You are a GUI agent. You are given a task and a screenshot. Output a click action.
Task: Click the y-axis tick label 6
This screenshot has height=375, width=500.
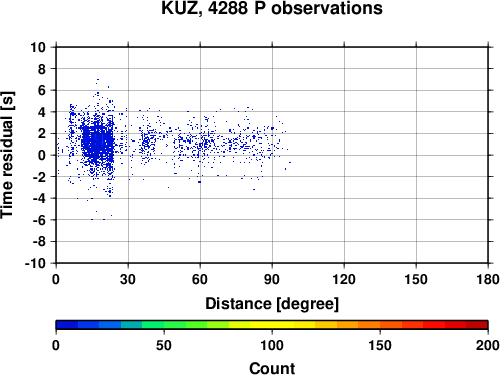point(42,90)
